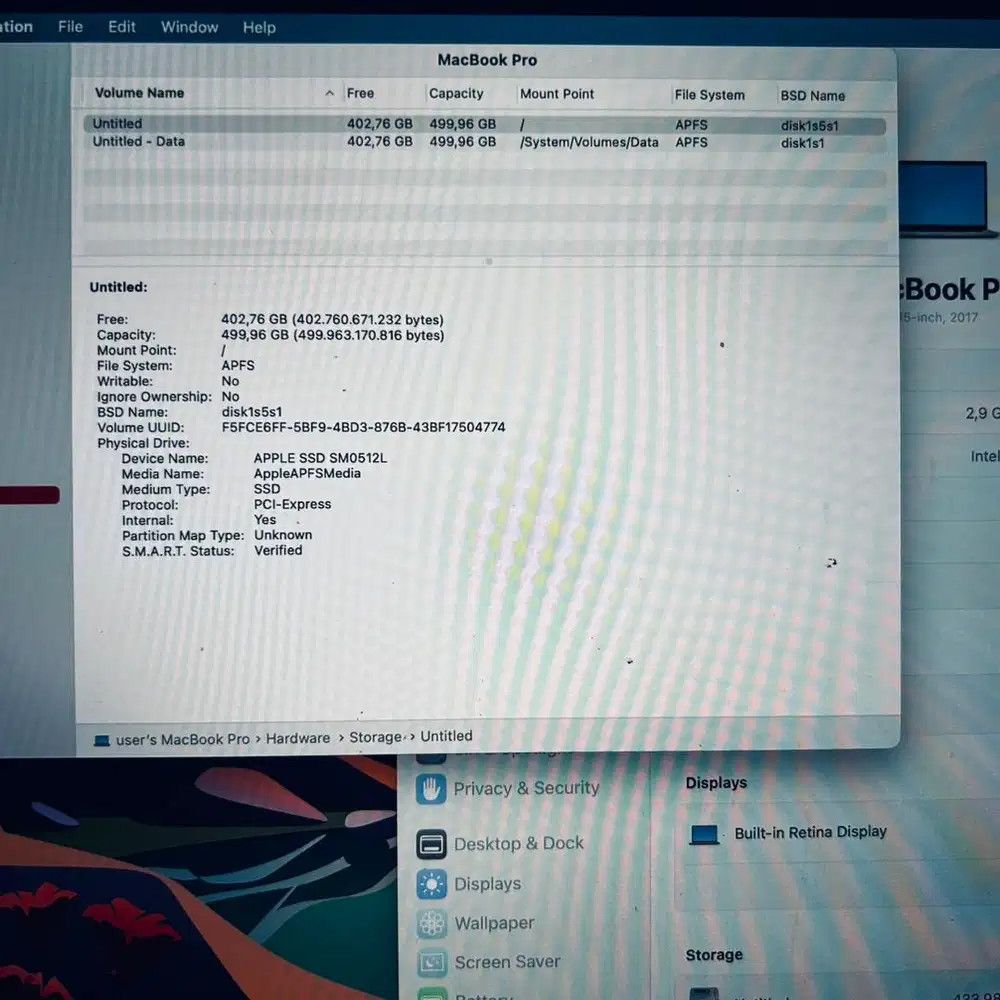Click the MacBook Pro image in About window
The image size is (1000, 1000).
pyautogui.click(x=949, y=199)
